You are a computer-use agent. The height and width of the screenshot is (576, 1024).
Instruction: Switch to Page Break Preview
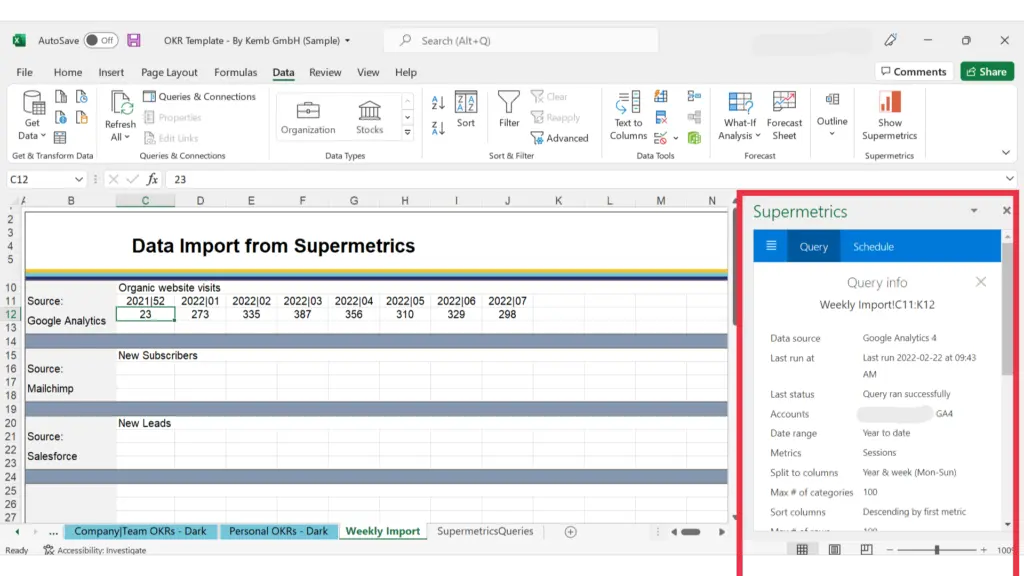point(866,550)
